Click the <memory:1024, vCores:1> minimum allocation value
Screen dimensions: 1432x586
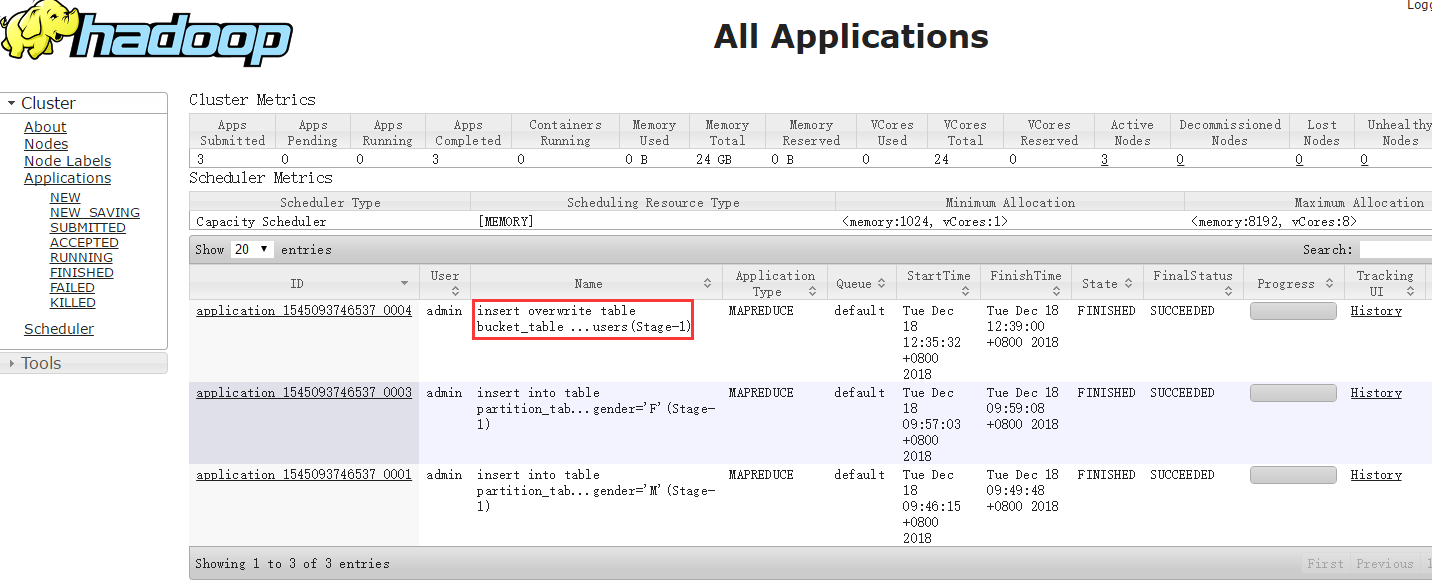tap(925, 222)
